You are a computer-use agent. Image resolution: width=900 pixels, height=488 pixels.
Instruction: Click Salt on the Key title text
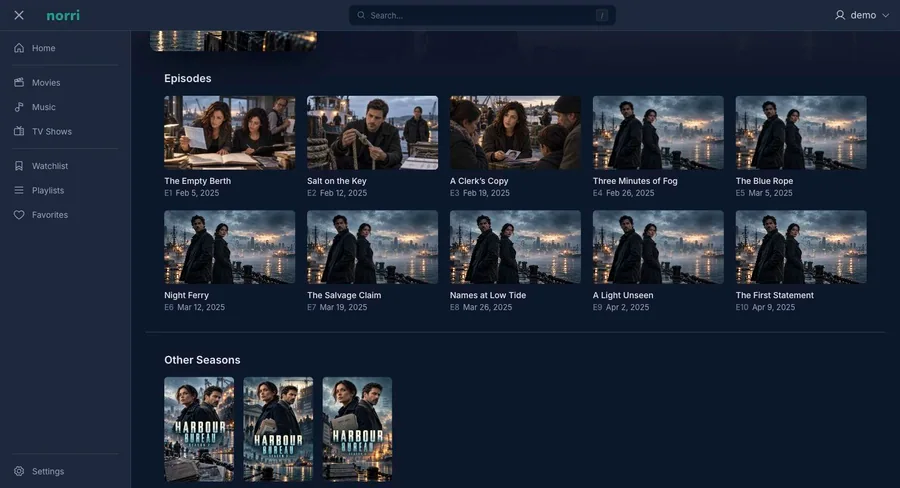point(337,181)
